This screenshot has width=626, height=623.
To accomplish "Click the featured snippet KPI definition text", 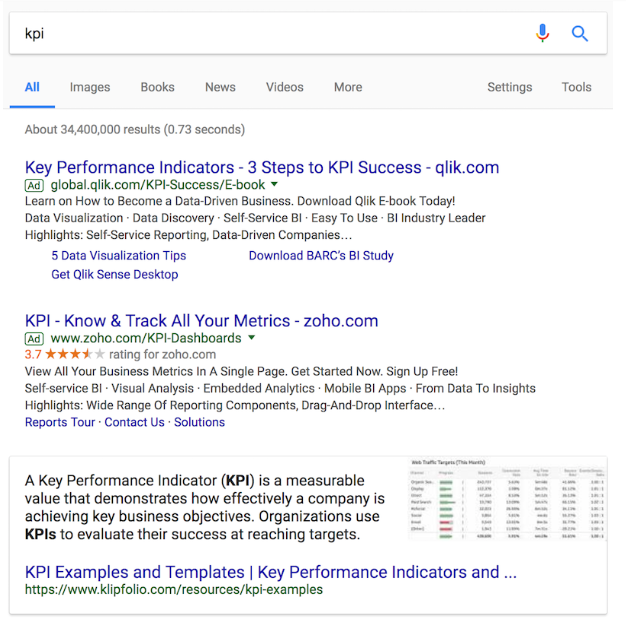I will click(204, 507).
